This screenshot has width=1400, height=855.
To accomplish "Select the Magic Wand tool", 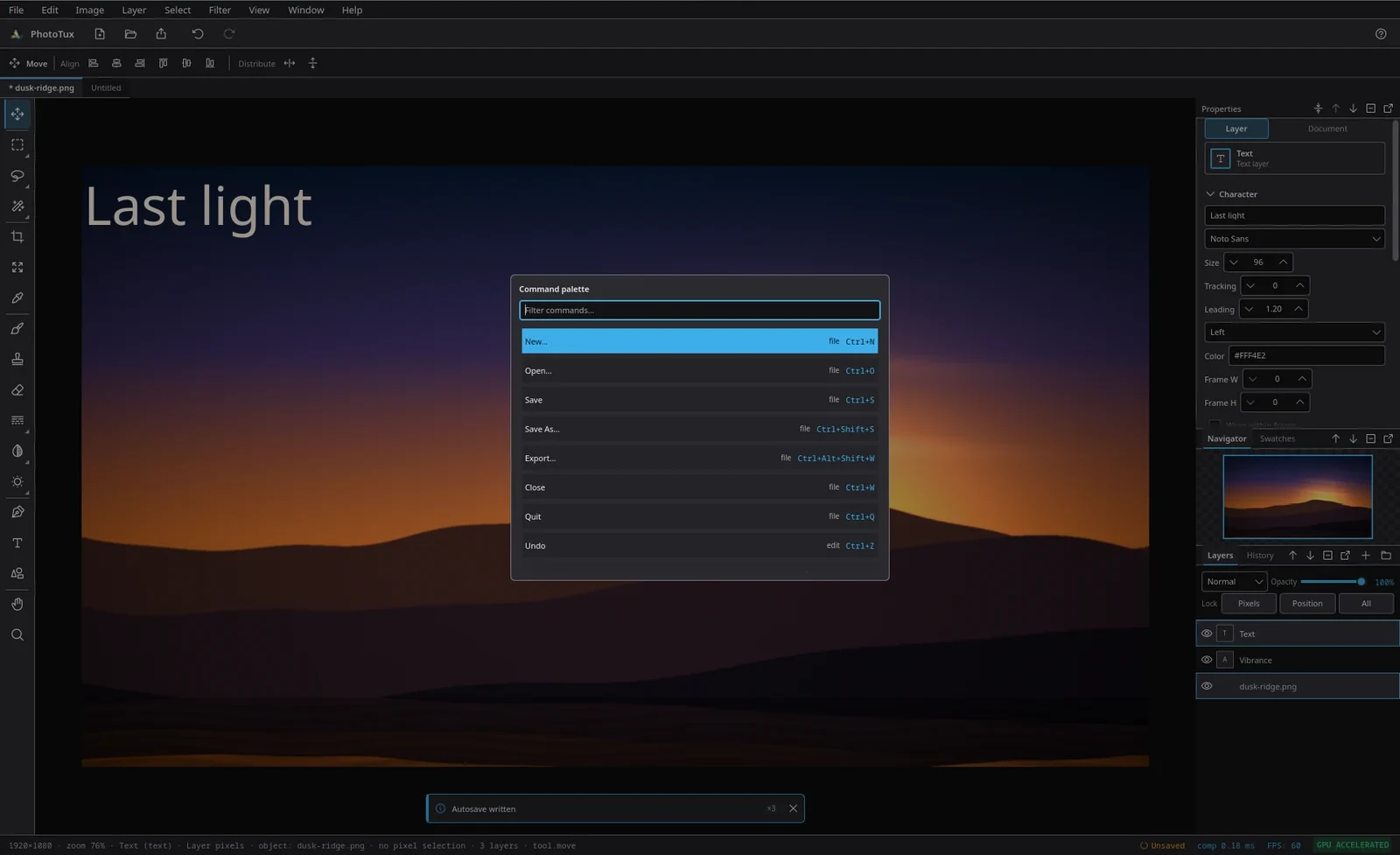I will tap(17, 206).
